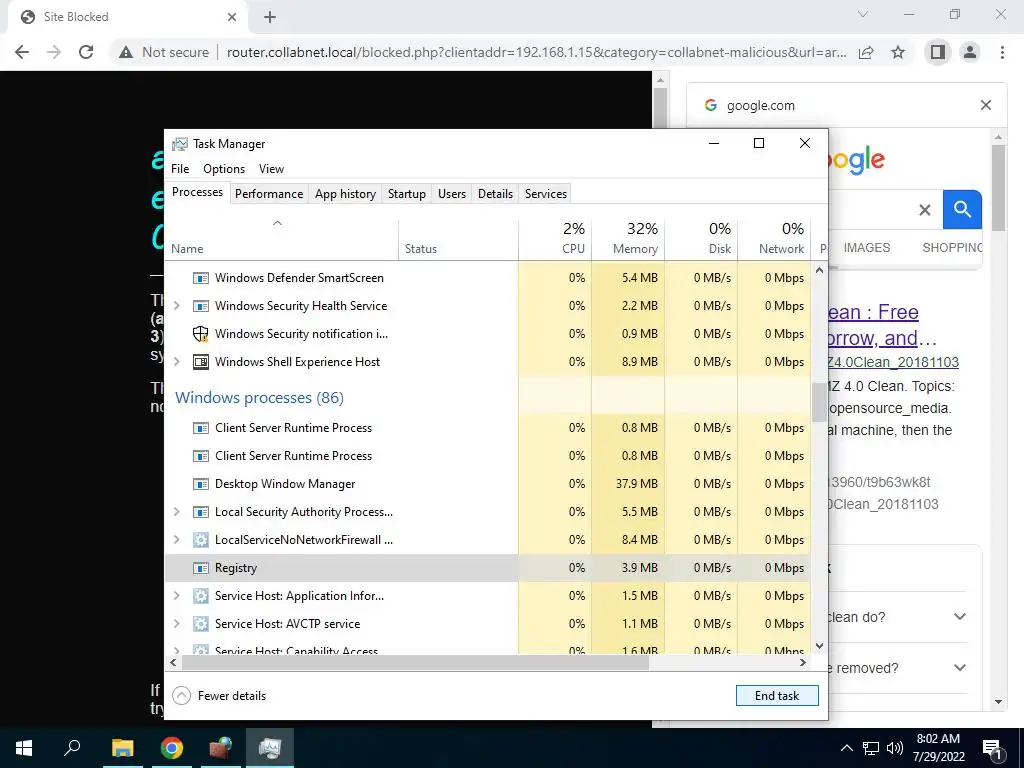Image resolution: width=1024 pixels, height=768 pixels.
Task: Clear the side panel search box
Action: pos(925,210)
